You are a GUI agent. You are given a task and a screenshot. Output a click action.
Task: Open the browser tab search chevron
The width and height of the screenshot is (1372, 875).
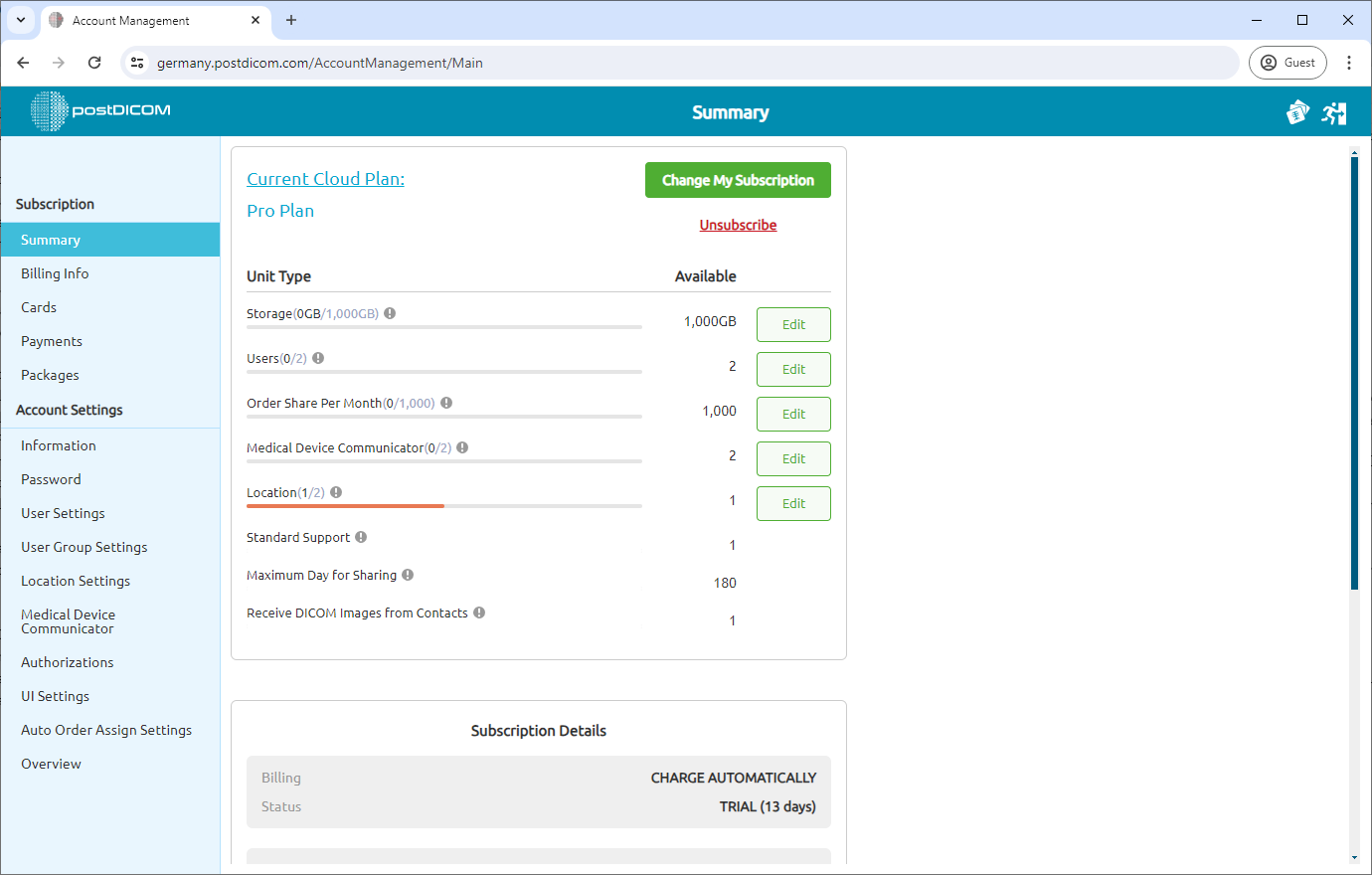[20, 20]
